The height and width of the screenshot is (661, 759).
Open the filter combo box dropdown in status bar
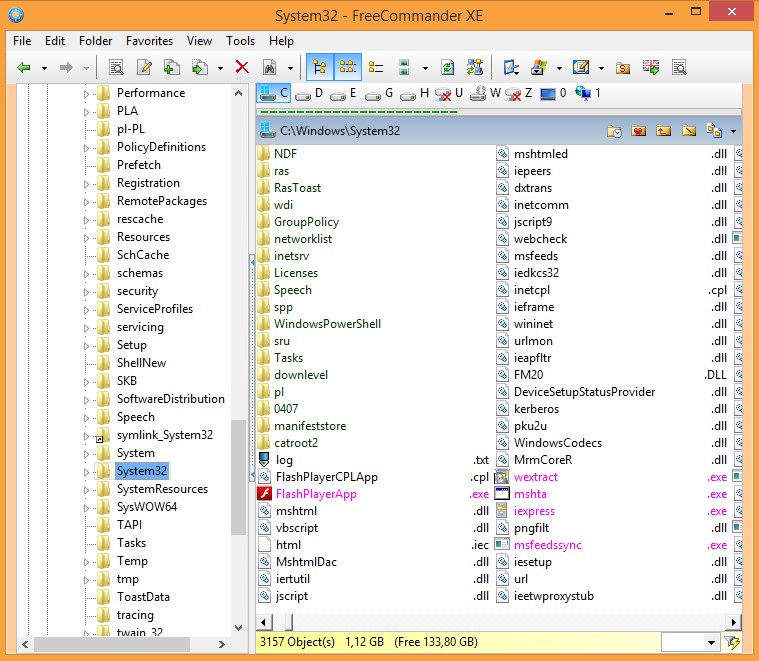pyautogui.click(x=712, y=642)
